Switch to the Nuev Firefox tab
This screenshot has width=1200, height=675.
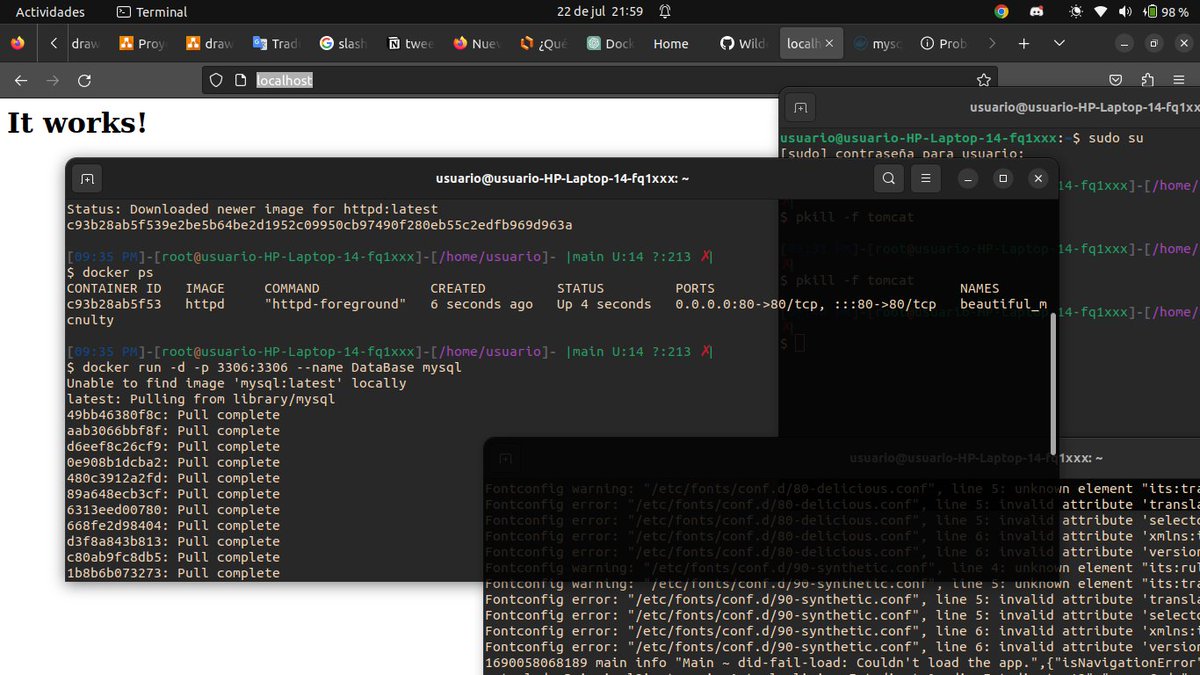pos(476,44)
